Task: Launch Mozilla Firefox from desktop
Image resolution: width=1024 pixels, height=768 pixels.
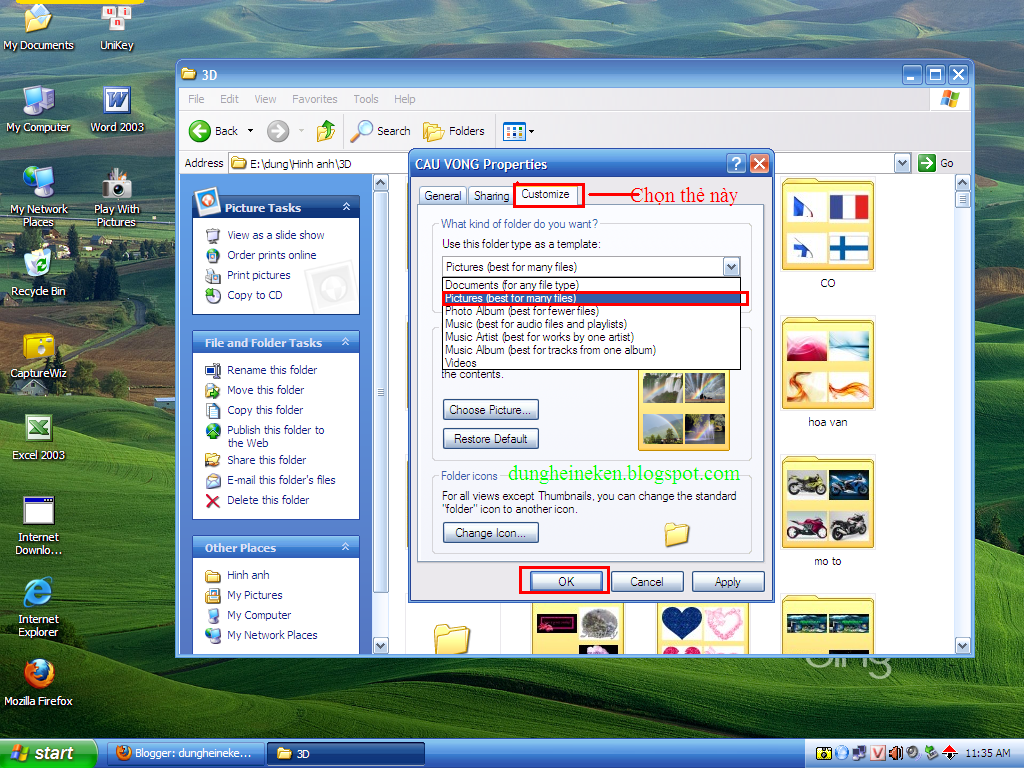Action: (39, 683)
